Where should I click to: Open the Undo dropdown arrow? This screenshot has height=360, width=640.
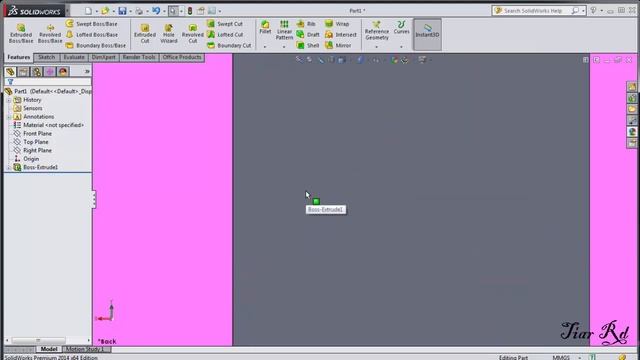coord(164,11)
